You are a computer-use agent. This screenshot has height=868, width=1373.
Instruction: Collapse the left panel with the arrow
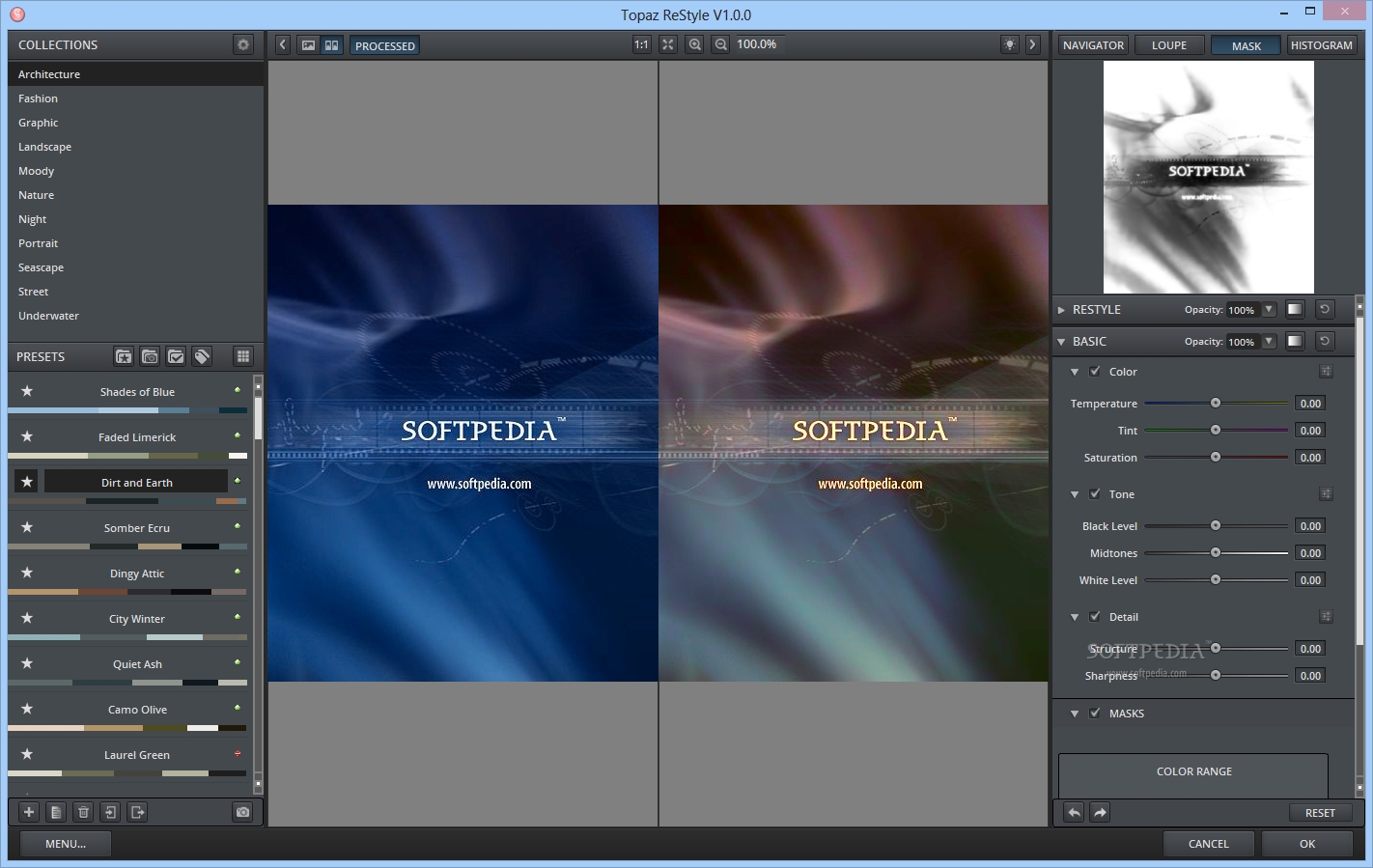[282, 44]
